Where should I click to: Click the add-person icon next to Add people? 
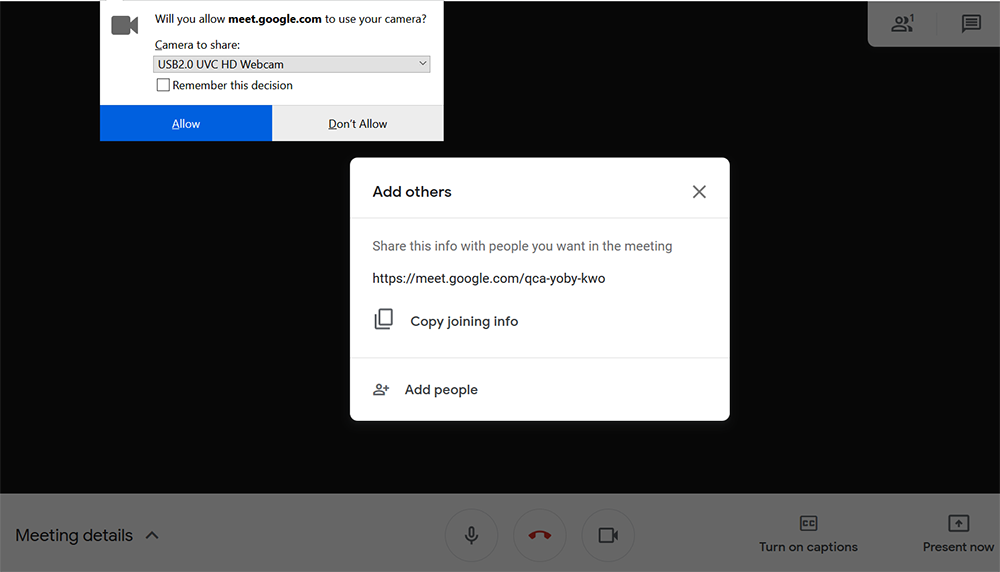click(381, 390)
